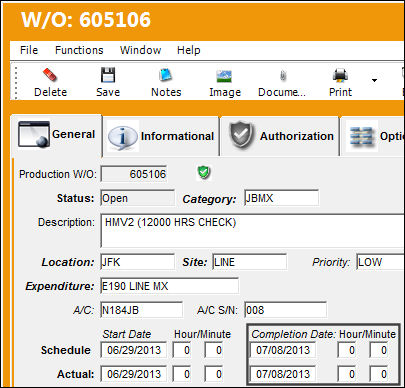Click the A/C S/N field with 008

(285, 310)
